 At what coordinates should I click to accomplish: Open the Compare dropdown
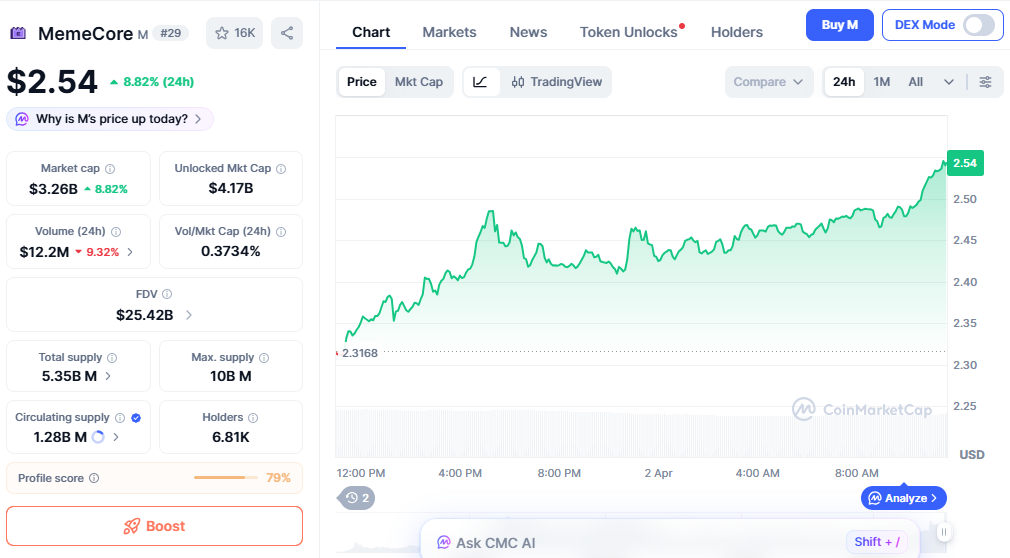(768, 82)
